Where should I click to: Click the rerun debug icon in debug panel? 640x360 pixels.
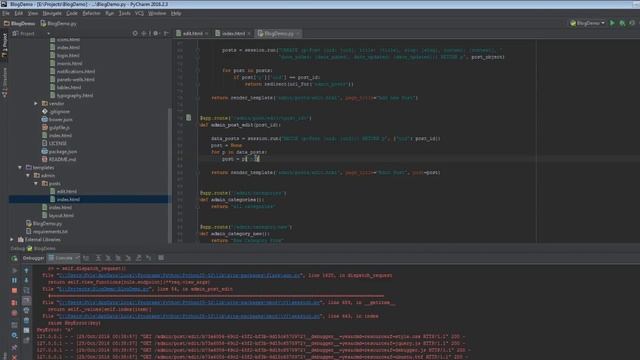tap(14, 258)
